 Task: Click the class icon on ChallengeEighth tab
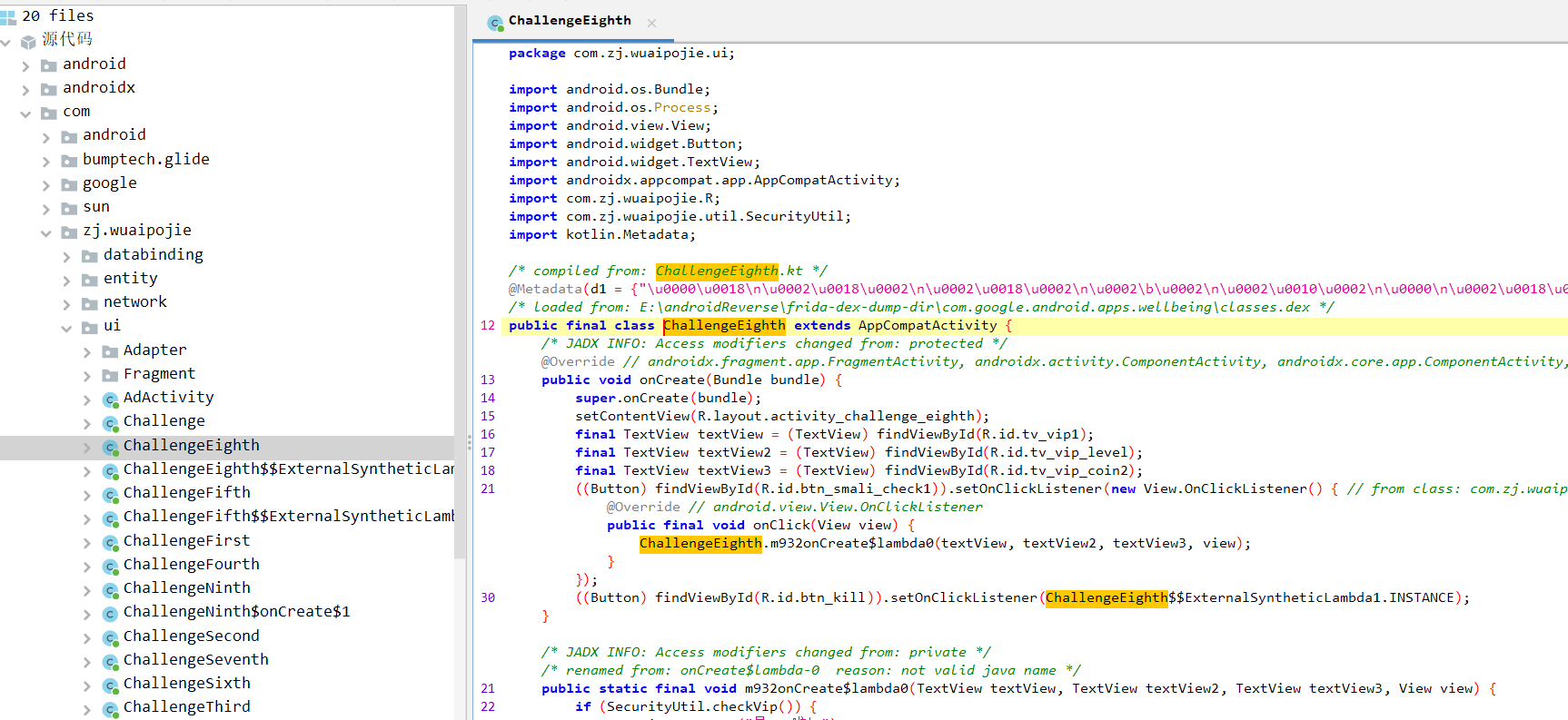(x=495, y=23)
